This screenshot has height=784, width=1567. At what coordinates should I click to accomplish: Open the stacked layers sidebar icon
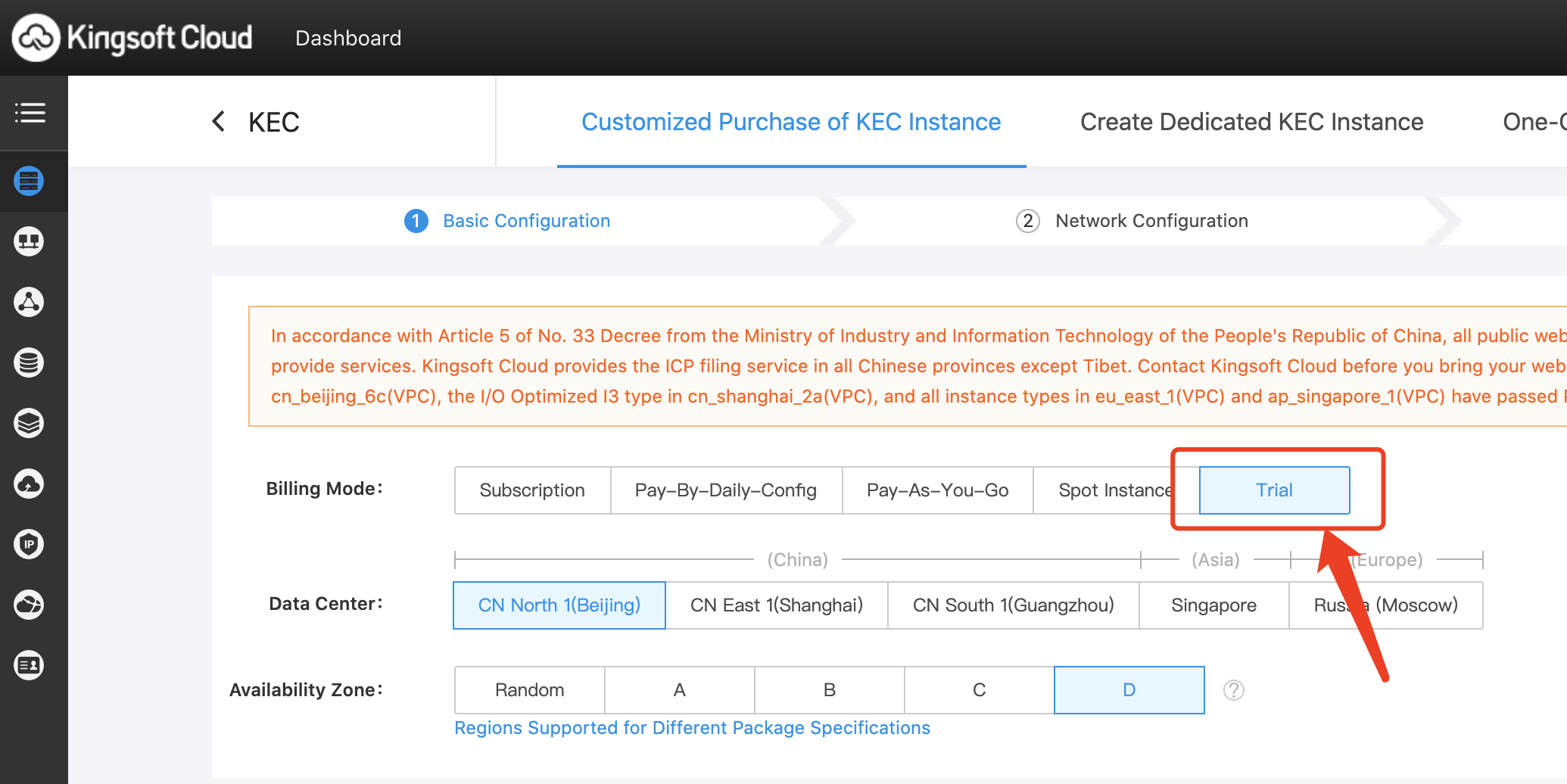[29, 423]
